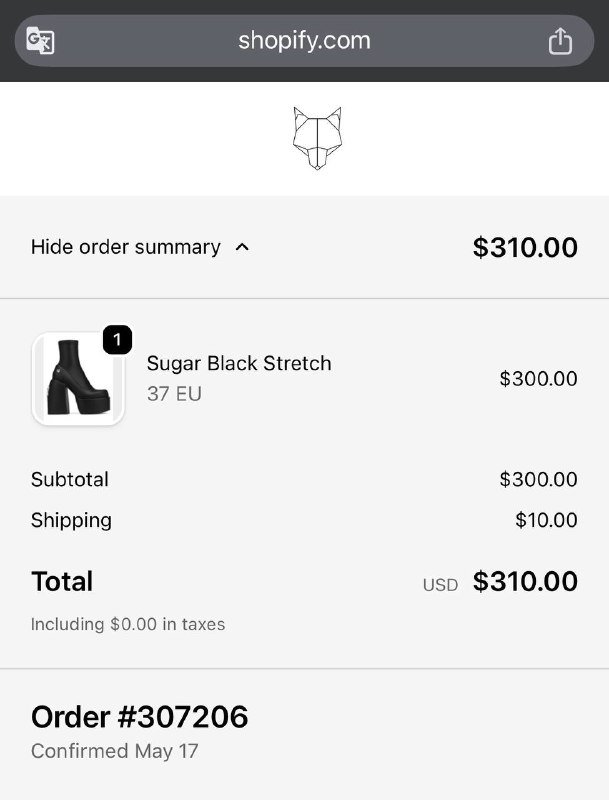Open Order #307206 details

tap(138, 716)
